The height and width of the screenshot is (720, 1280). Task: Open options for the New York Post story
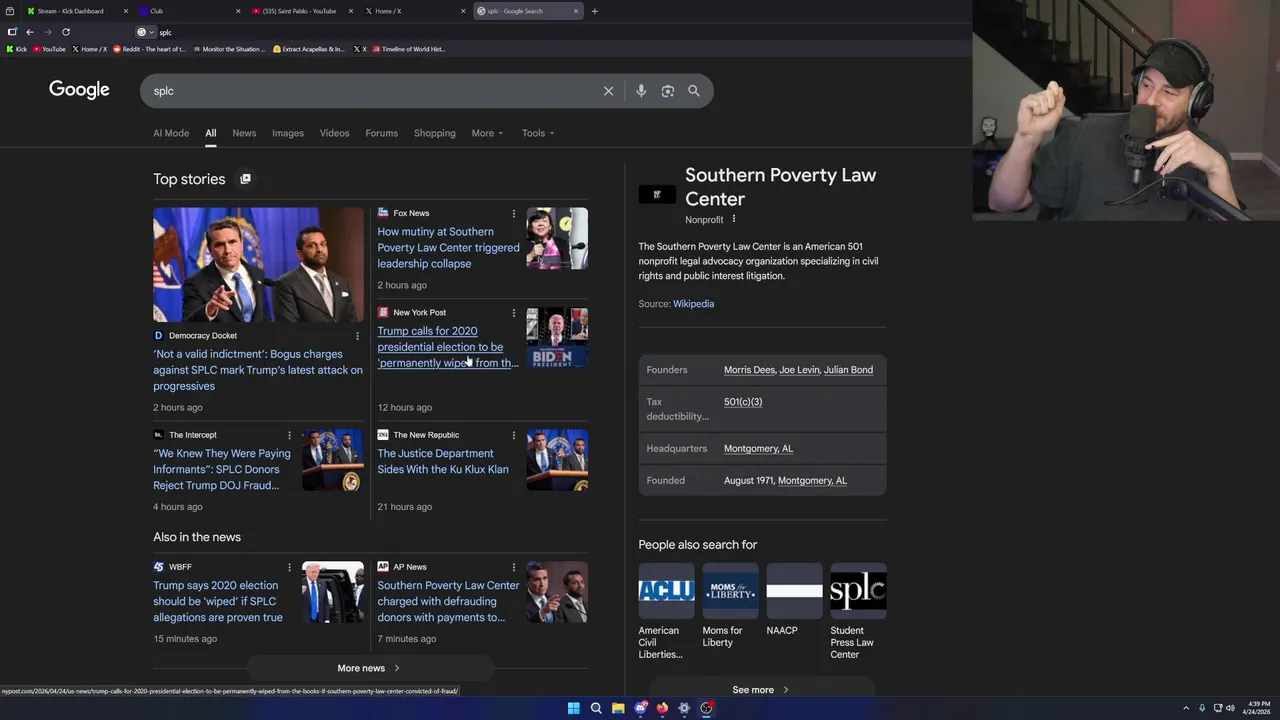[514, 312]
